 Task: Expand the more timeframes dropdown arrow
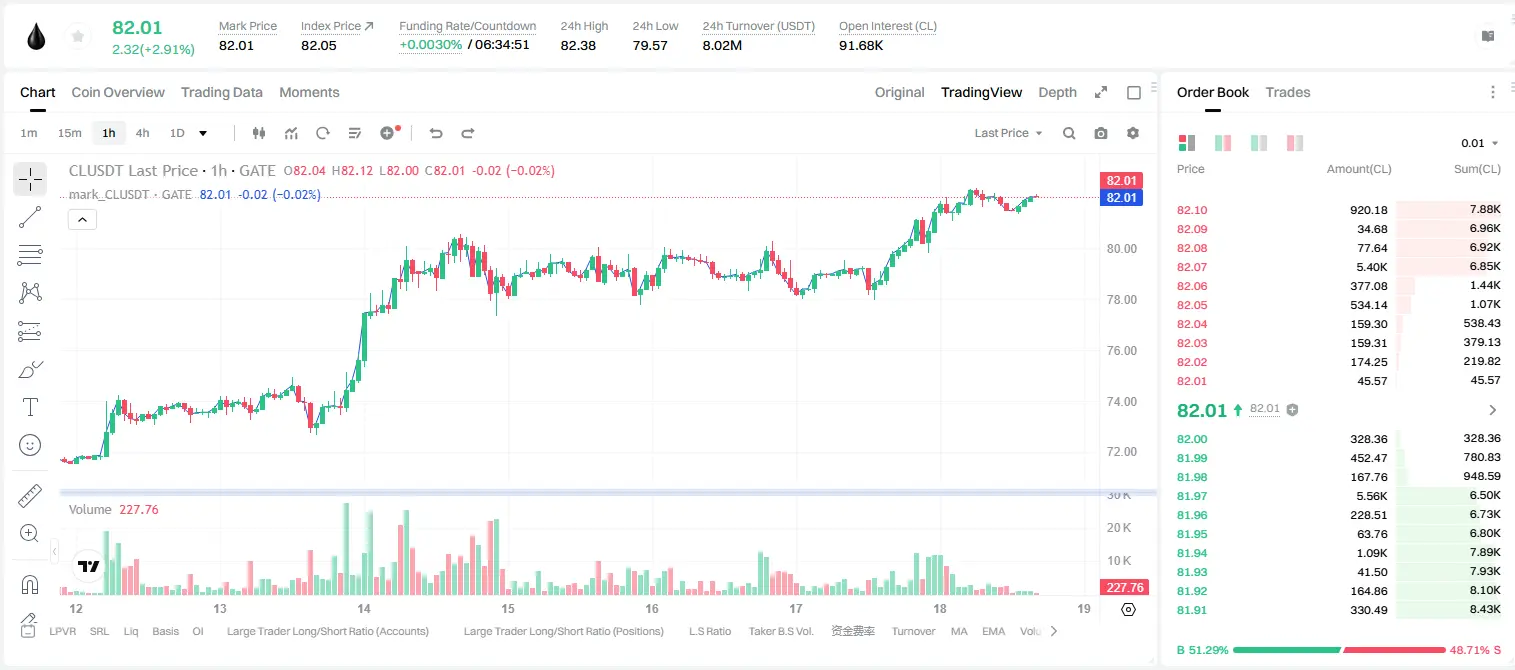pyautogui.click(x=203, y=133)
